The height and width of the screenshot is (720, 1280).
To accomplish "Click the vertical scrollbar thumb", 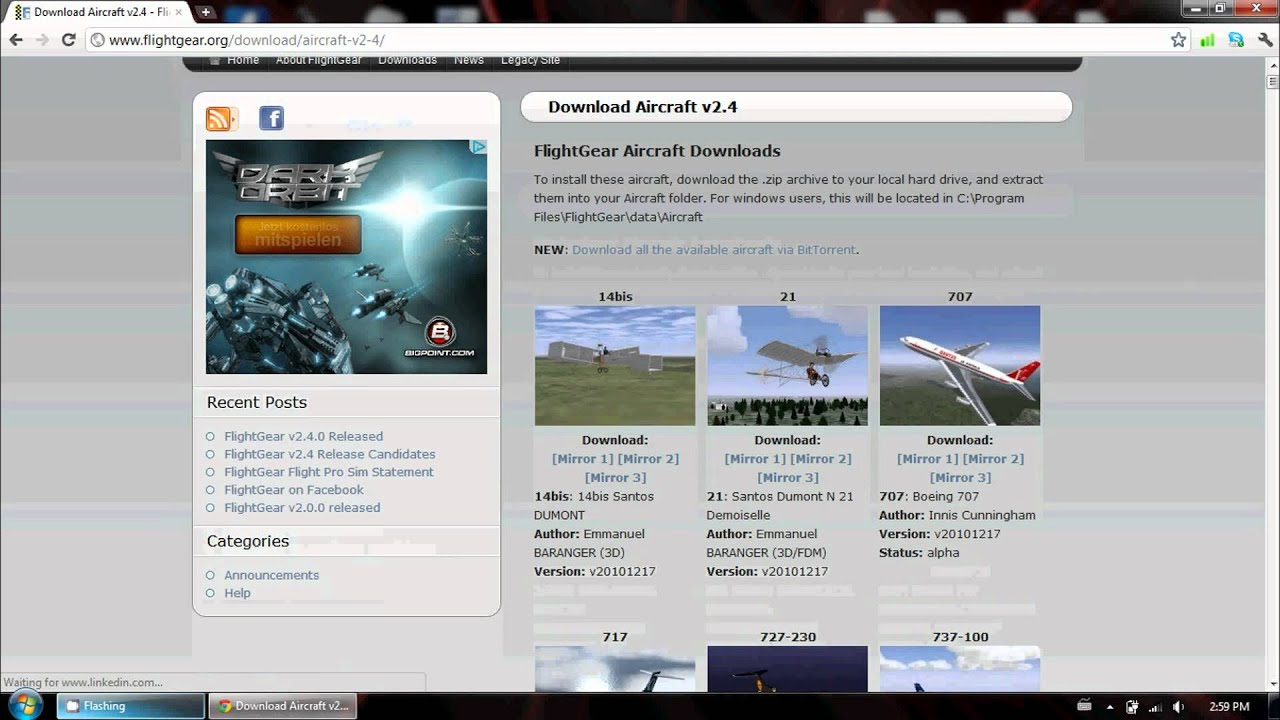I will point(1273,81).
